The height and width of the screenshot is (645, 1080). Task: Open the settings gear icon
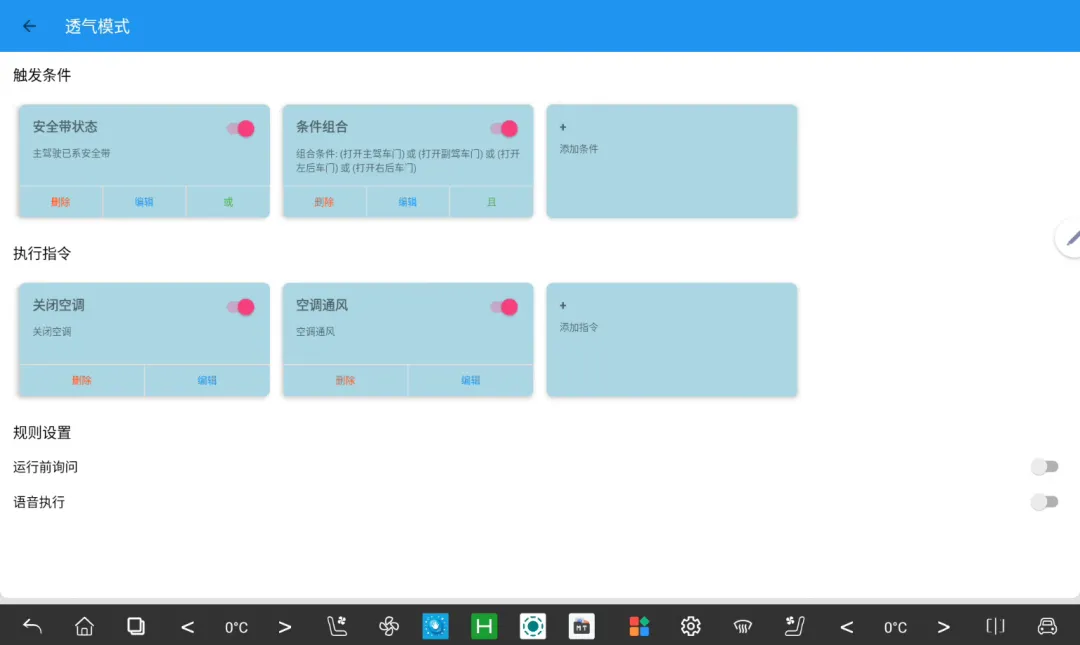[691, 626]
